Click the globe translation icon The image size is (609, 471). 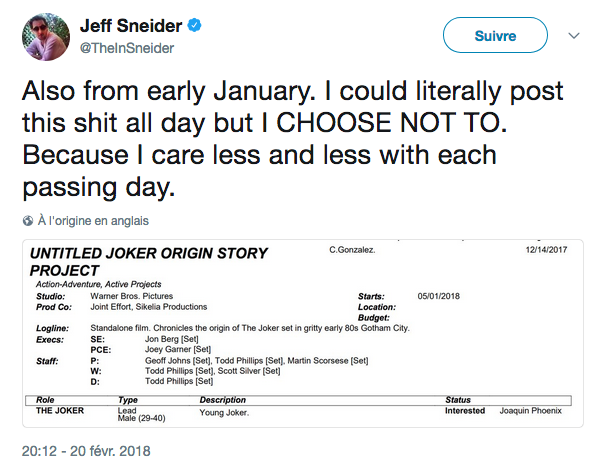[28, 221]
